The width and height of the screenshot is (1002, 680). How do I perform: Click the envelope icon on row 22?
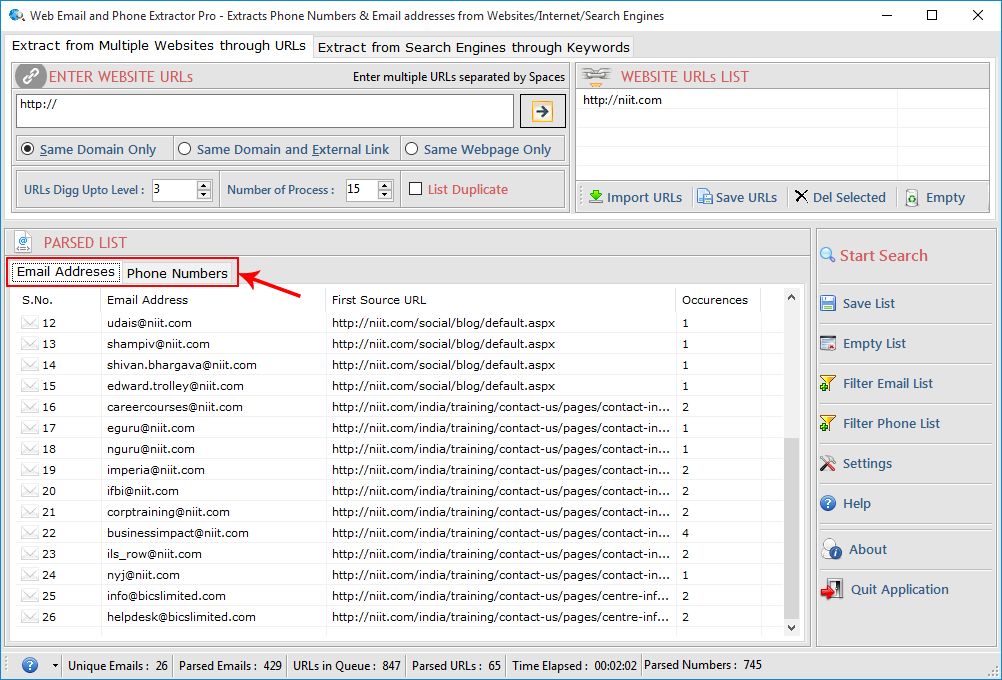click(29, 532)
